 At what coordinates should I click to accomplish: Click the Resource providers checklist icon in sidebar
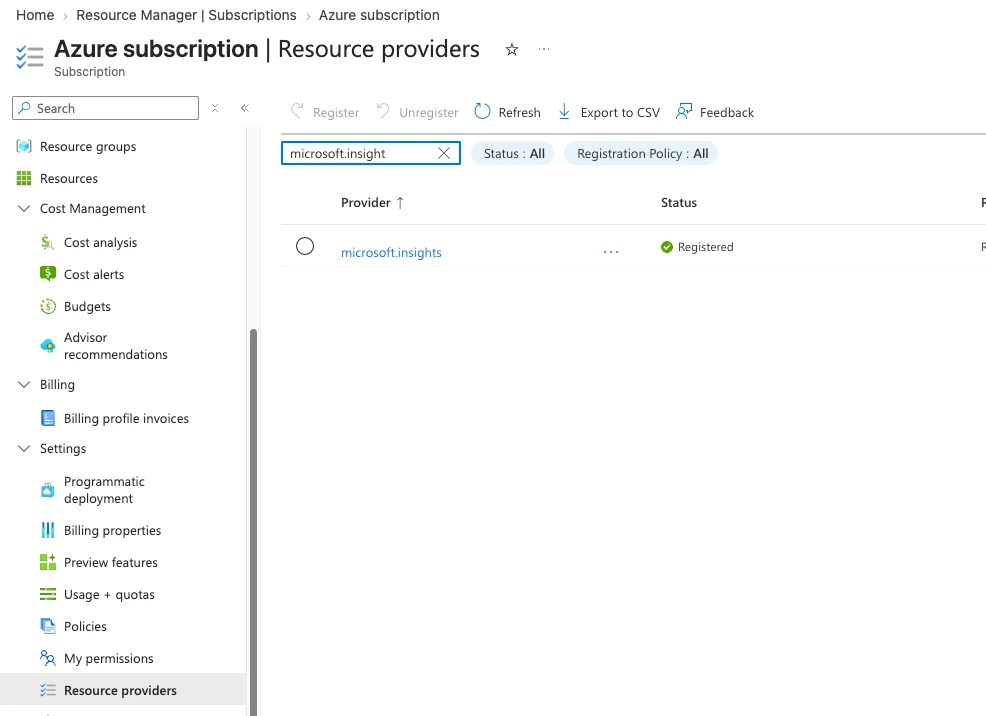pyautogui.click(x=48, y=690)
